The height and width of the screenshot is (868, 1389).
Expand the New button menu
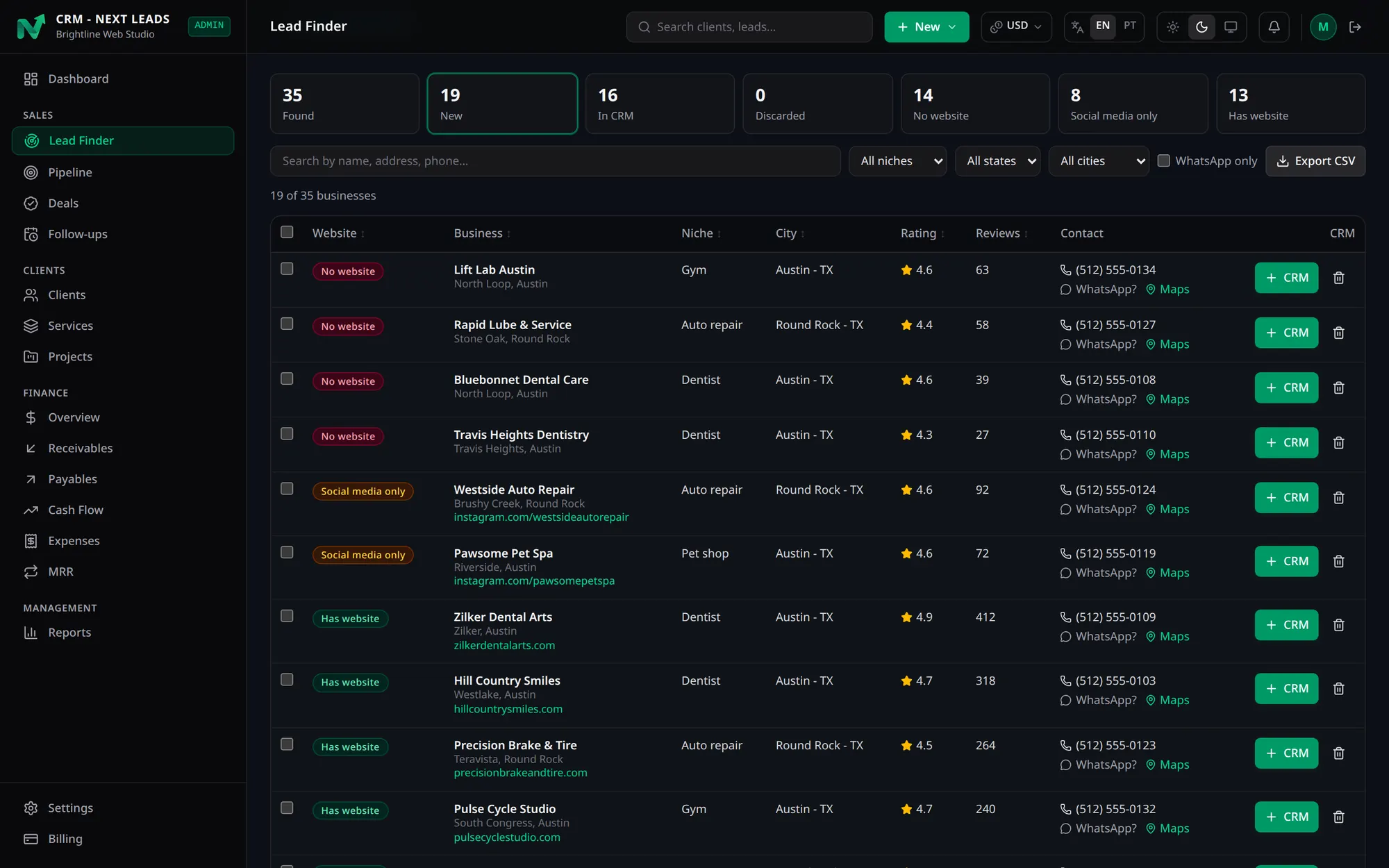coord(926,26)
